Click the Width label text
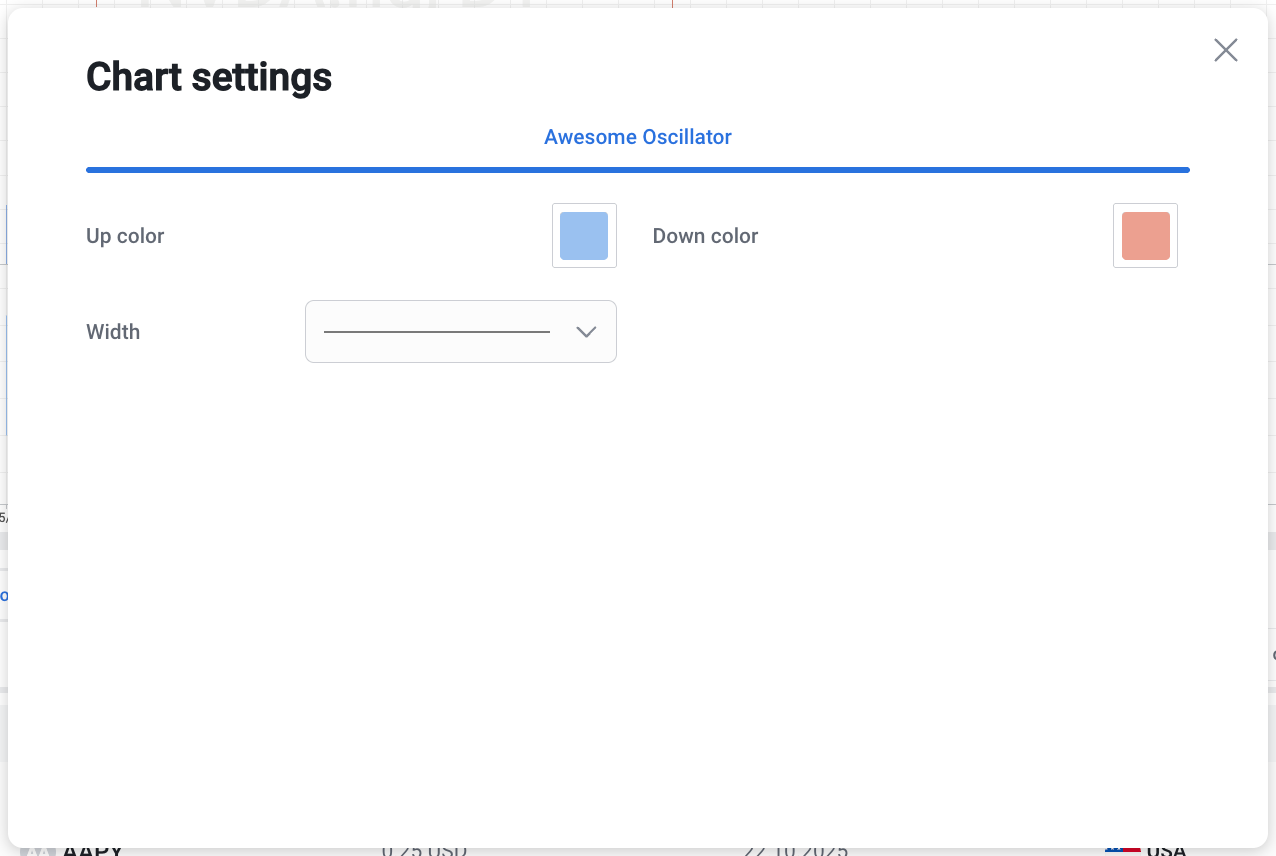The image size is (1276, 856). coord(113,332)
